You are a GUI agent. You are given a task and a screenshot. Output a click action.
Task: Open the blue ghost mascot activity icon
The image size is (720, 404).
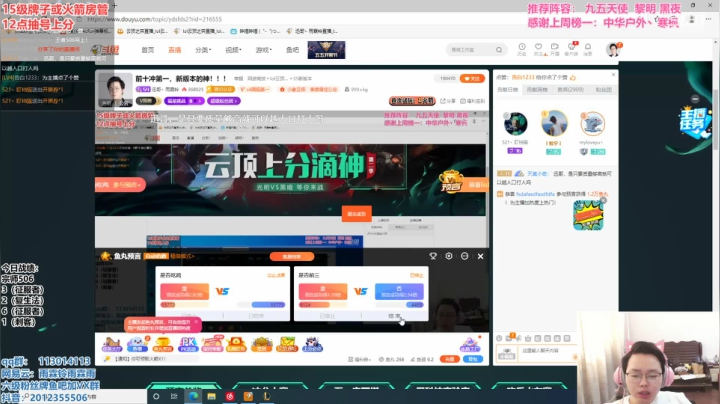point(137,344)
